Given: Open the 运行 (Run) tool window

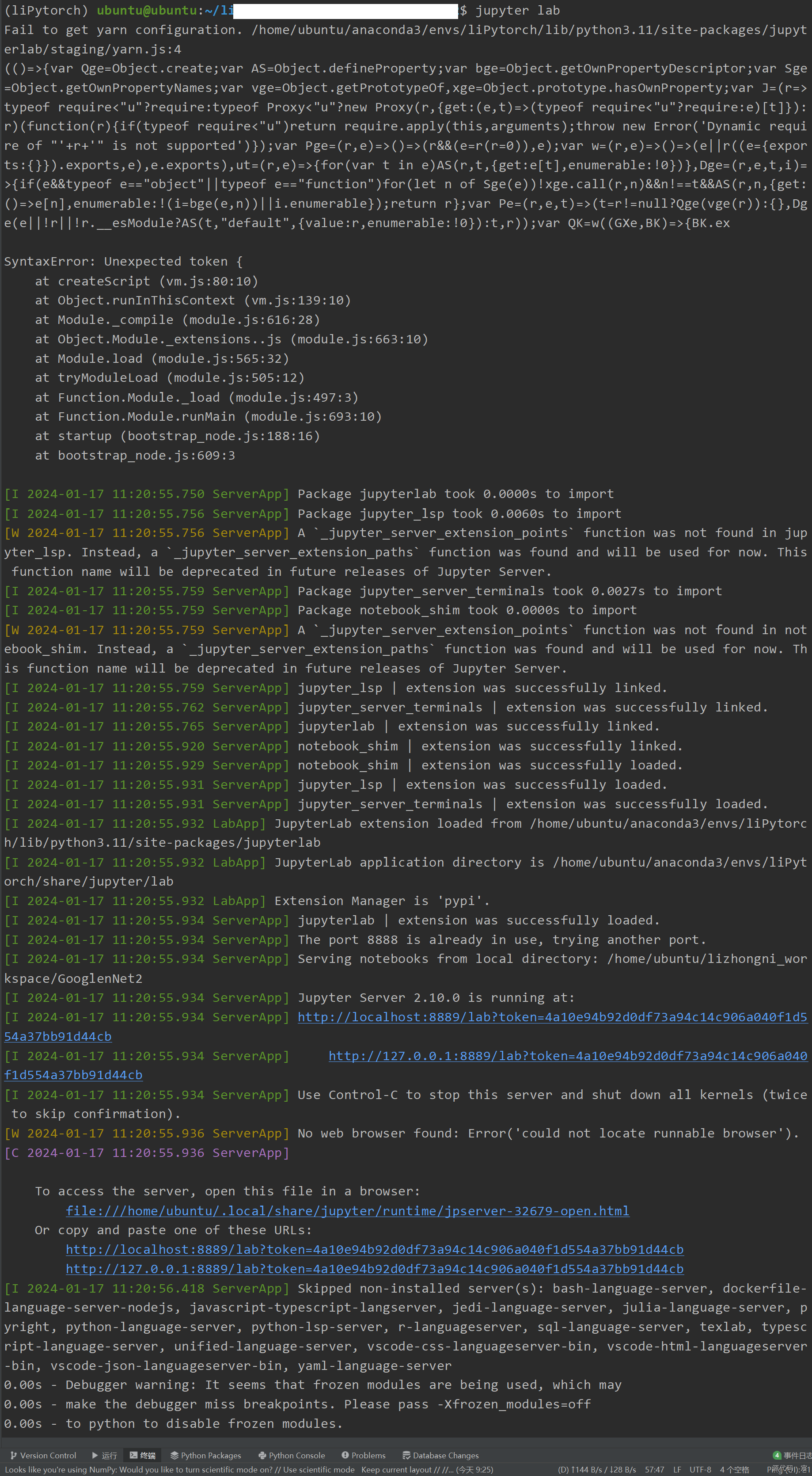Looking at the screenshot, I should [104, 1455].
